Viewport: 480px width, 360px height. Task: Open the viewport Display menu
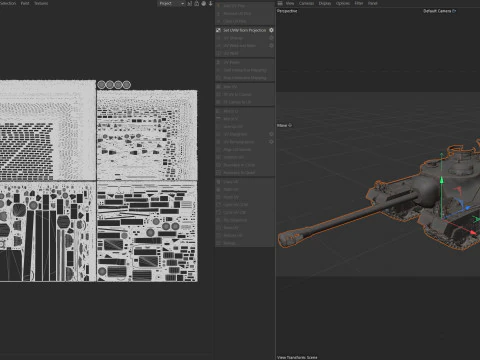(x=325, y=3)
